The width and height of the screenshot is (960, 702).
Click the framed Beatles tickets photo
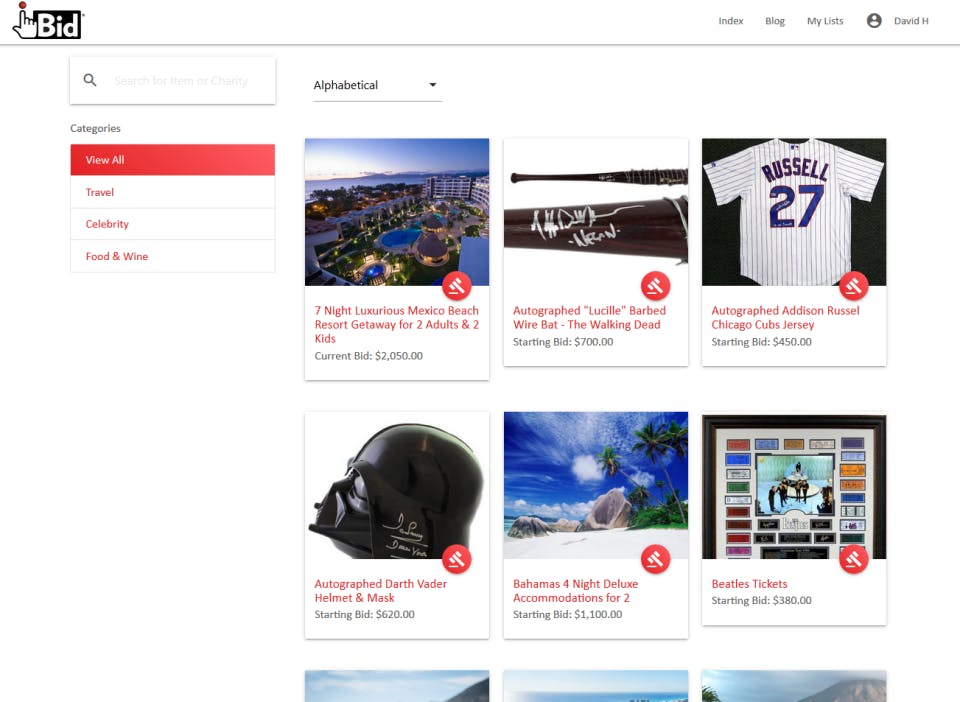pyautogui.click(x=794, y=485)
